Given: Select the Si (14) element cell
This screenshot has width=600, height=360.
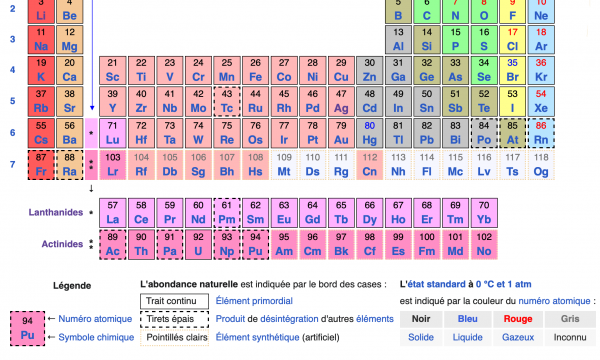Looking at the screenshot, I should (x=427, y=39).
